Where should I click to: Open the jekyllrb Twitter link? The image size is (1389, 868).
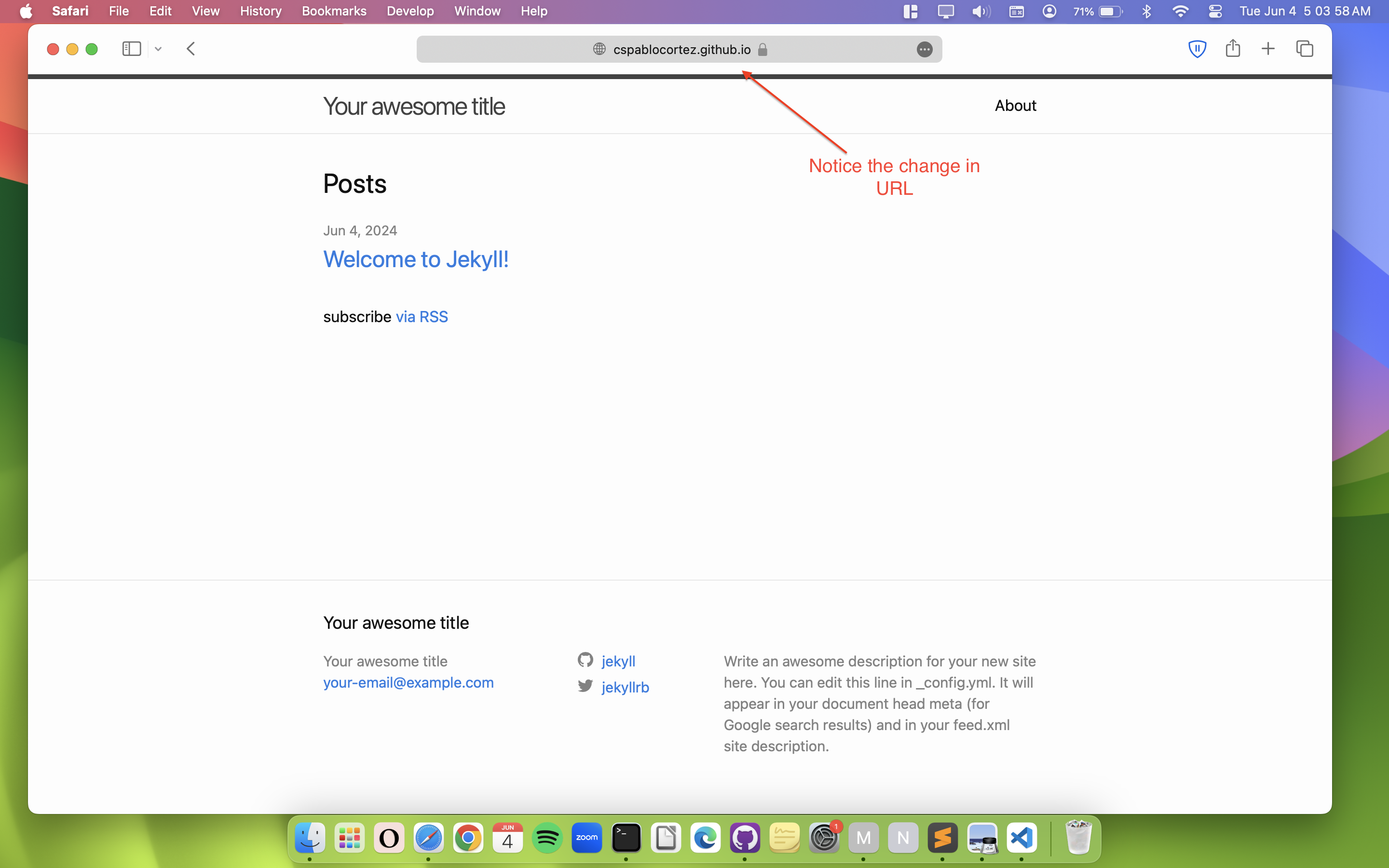point(625,687)
